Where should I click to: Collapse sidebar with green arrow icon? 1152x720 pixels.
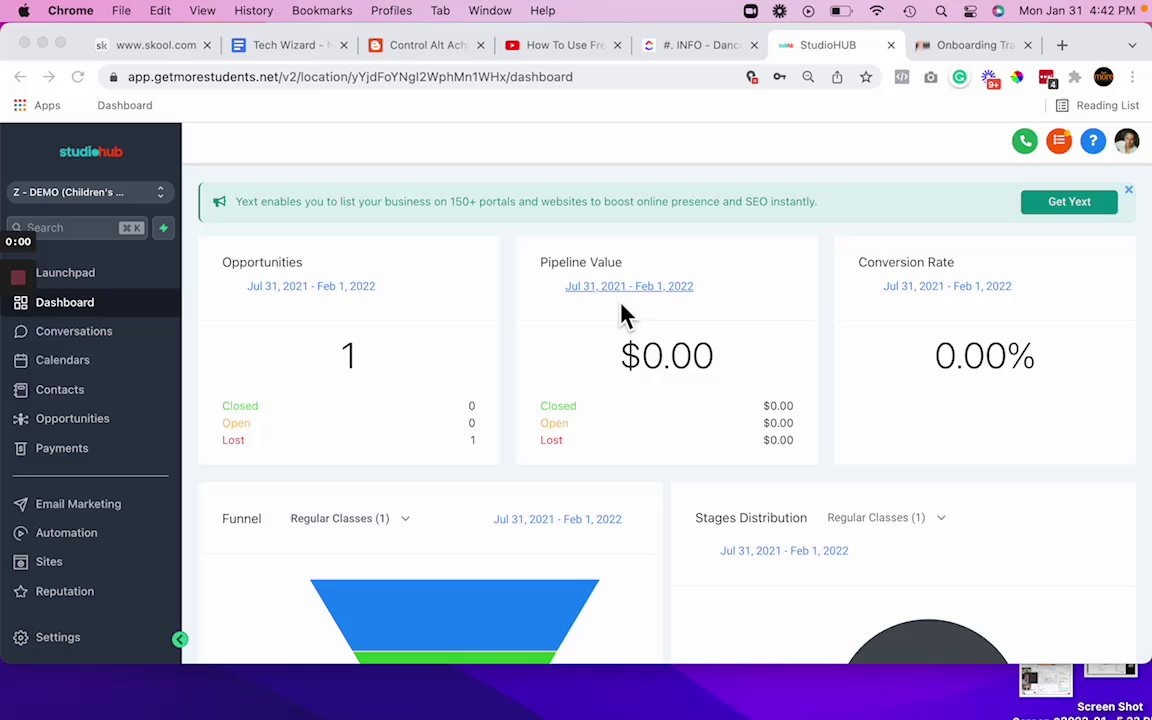coord(180,639)
